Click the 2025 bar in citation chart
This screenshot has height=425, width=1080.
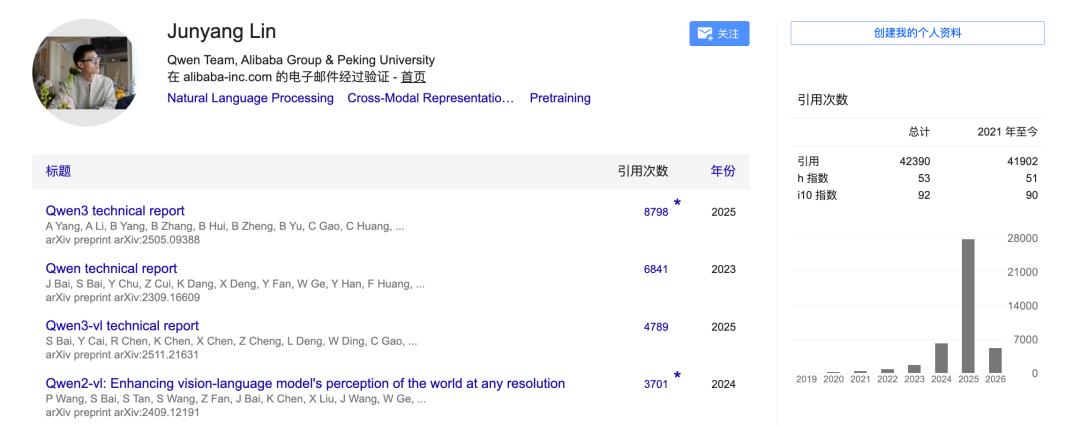click(967, 305)
